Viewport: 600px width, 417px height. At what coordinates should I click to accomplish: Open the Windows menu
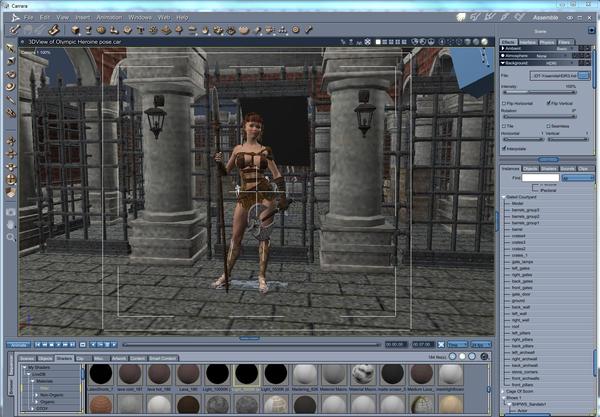(x=140, y=18)
